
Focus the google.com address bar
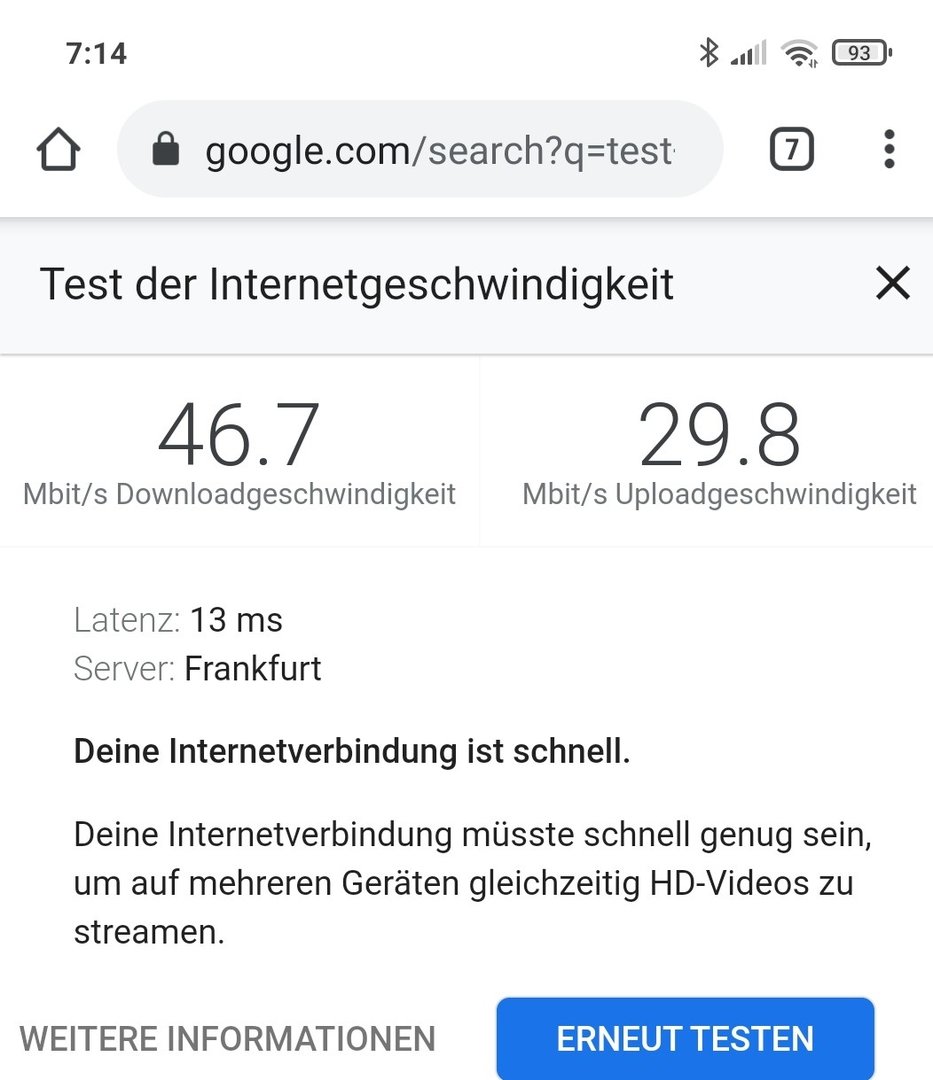coord(420,149)
